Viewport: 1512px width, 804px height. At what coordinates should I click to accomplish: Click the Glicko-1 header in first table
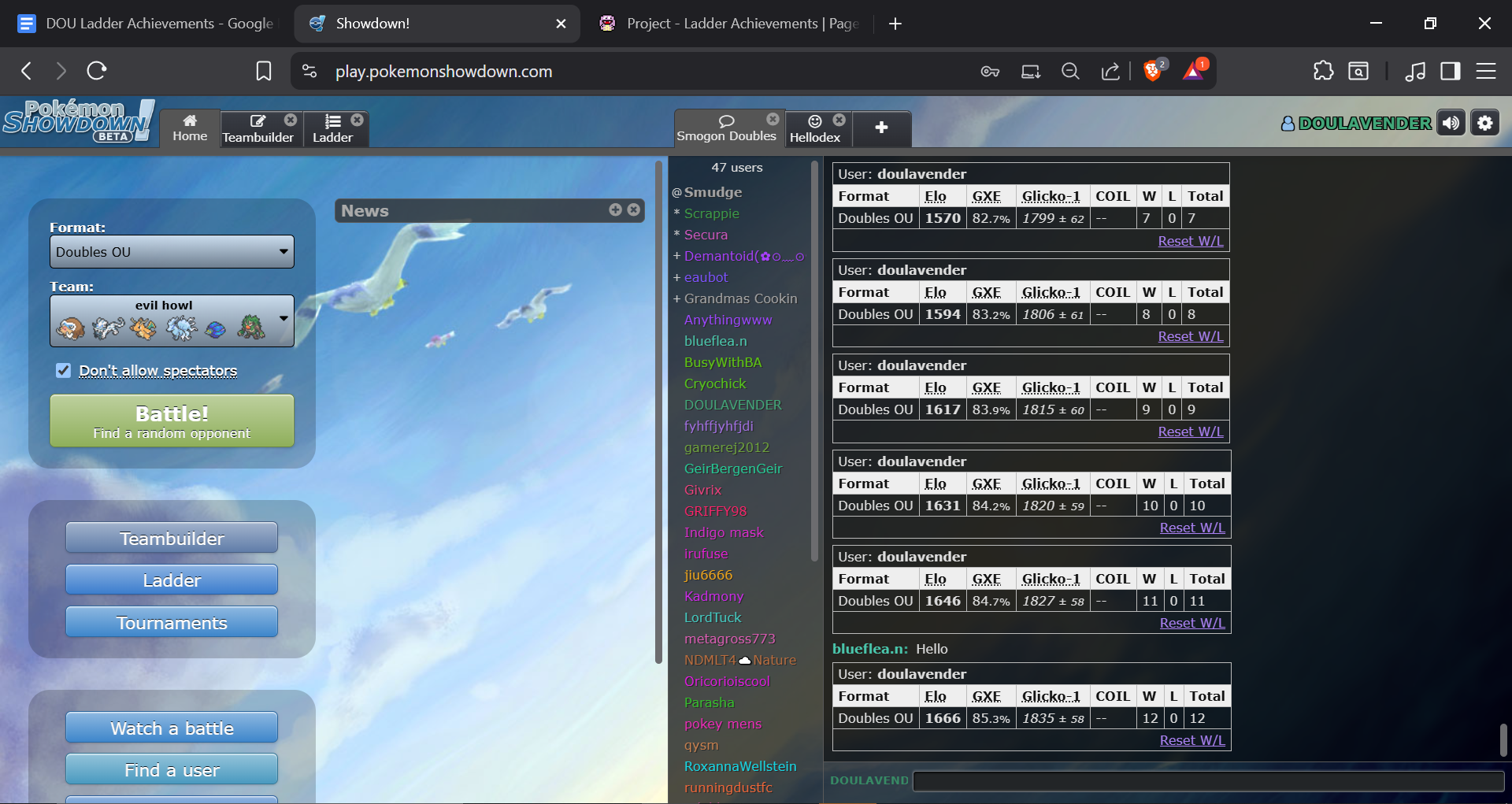1051,196
